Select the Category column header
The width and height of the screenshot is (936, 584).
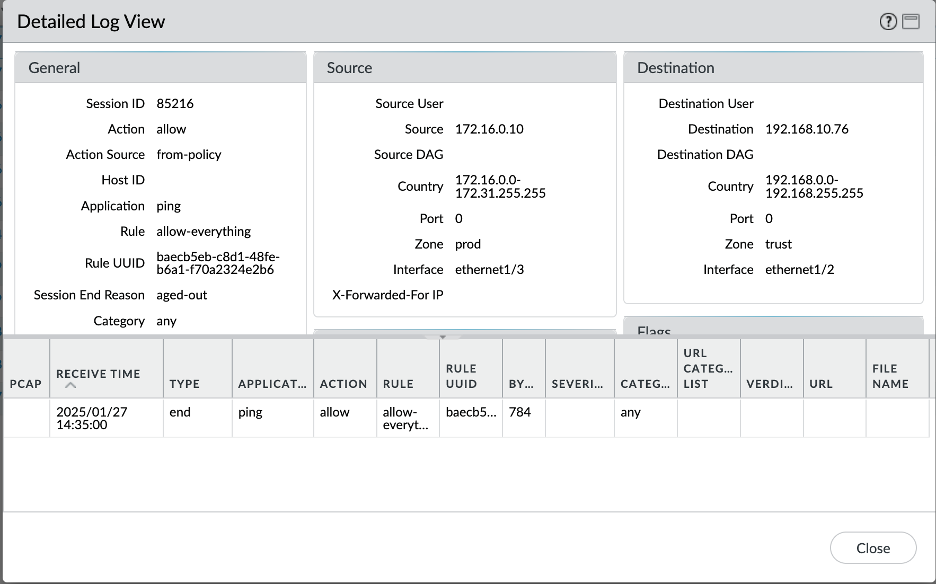pos(646,368)
